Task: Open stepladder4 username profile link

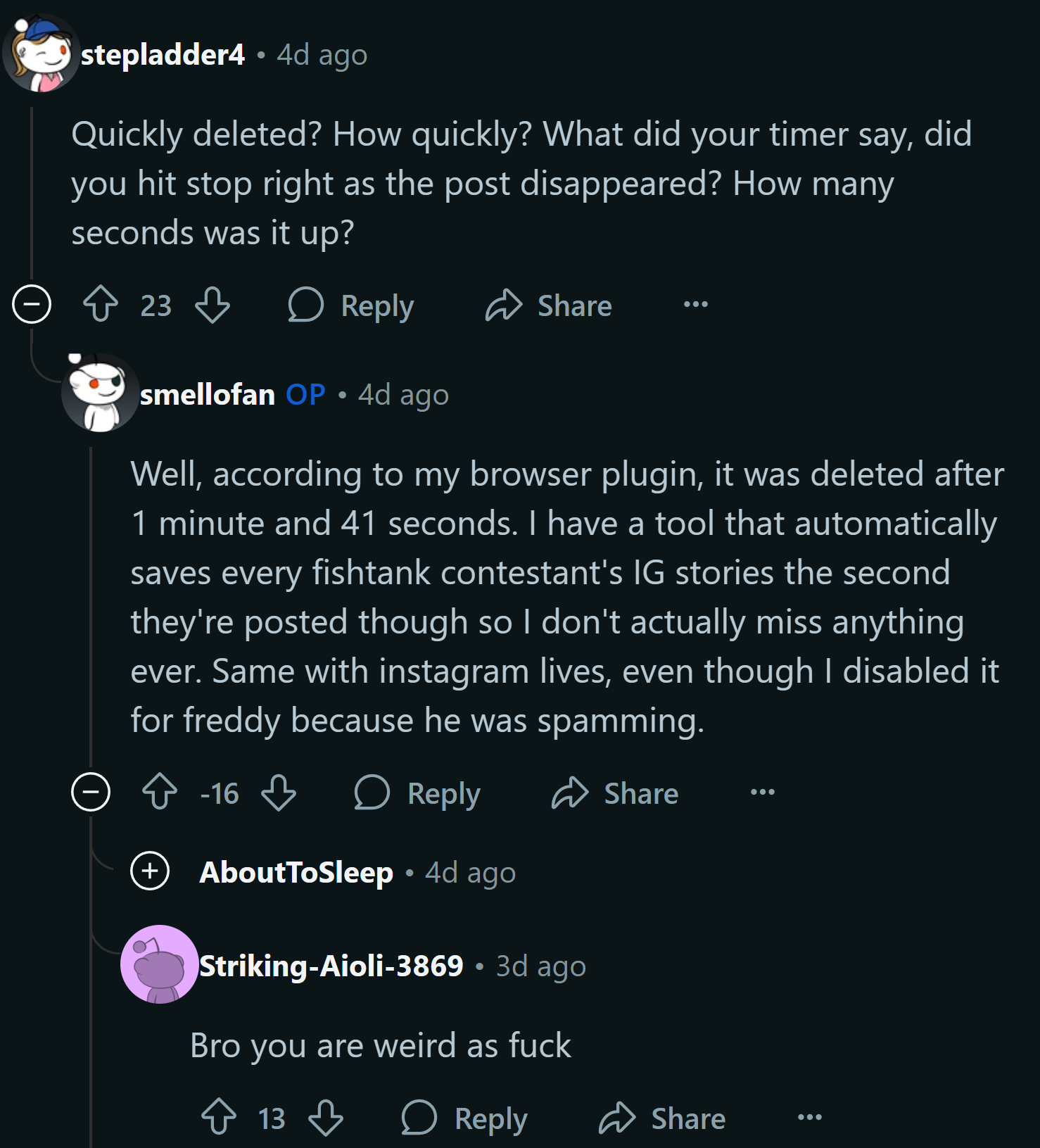Action: coord(163,55)
